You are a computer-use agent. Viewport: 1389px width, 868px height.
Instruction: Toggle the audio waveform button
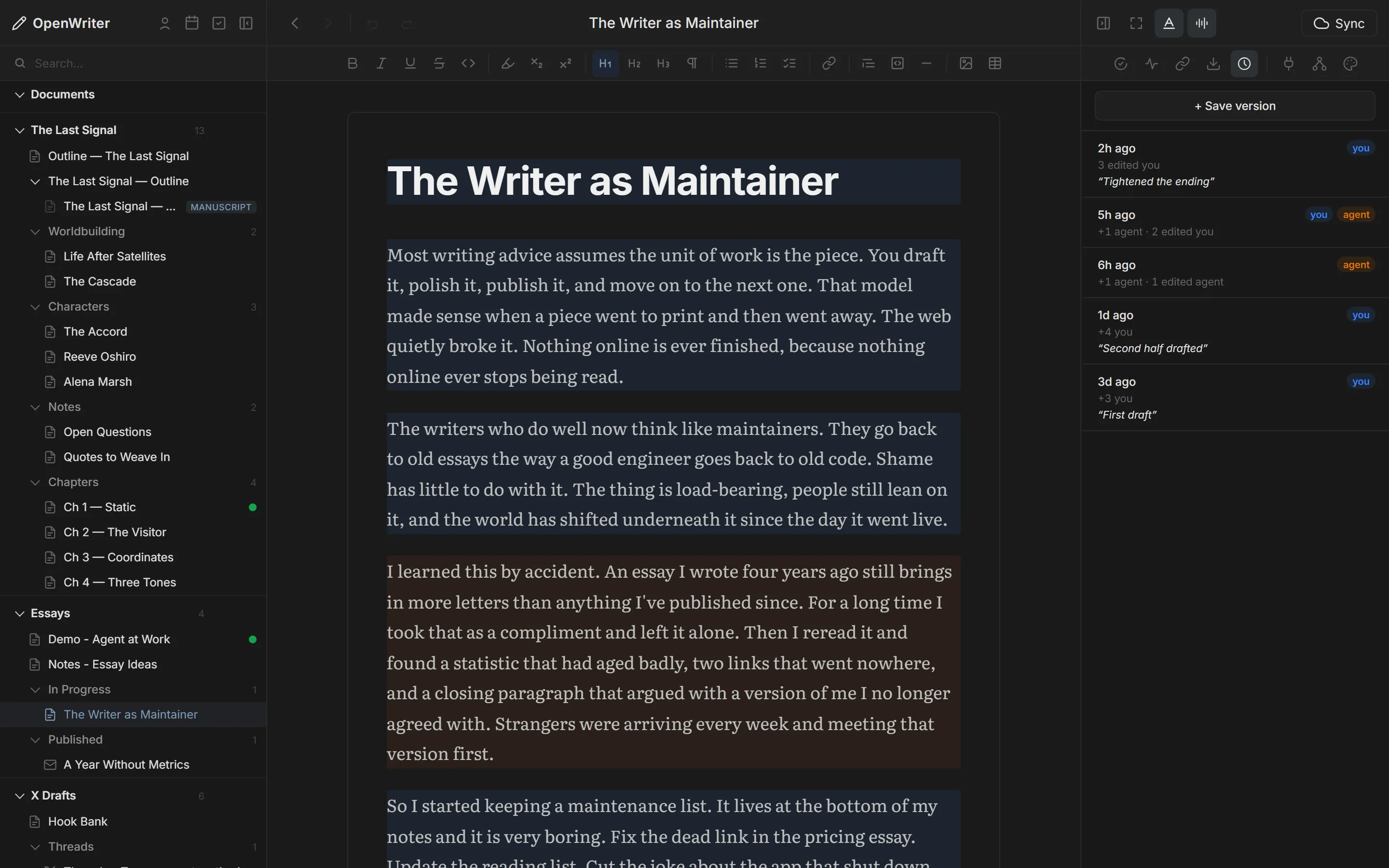click(x=1202, y=23)
